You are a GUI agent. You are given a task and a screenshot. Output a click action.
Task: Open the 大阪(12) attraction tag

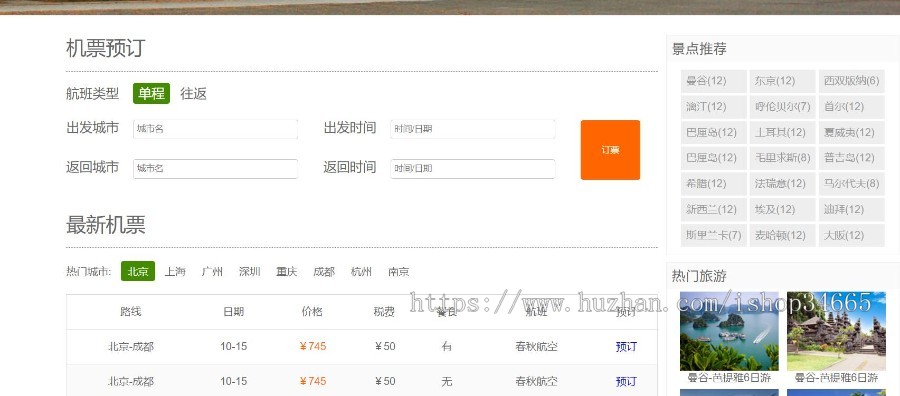point(851,235)
